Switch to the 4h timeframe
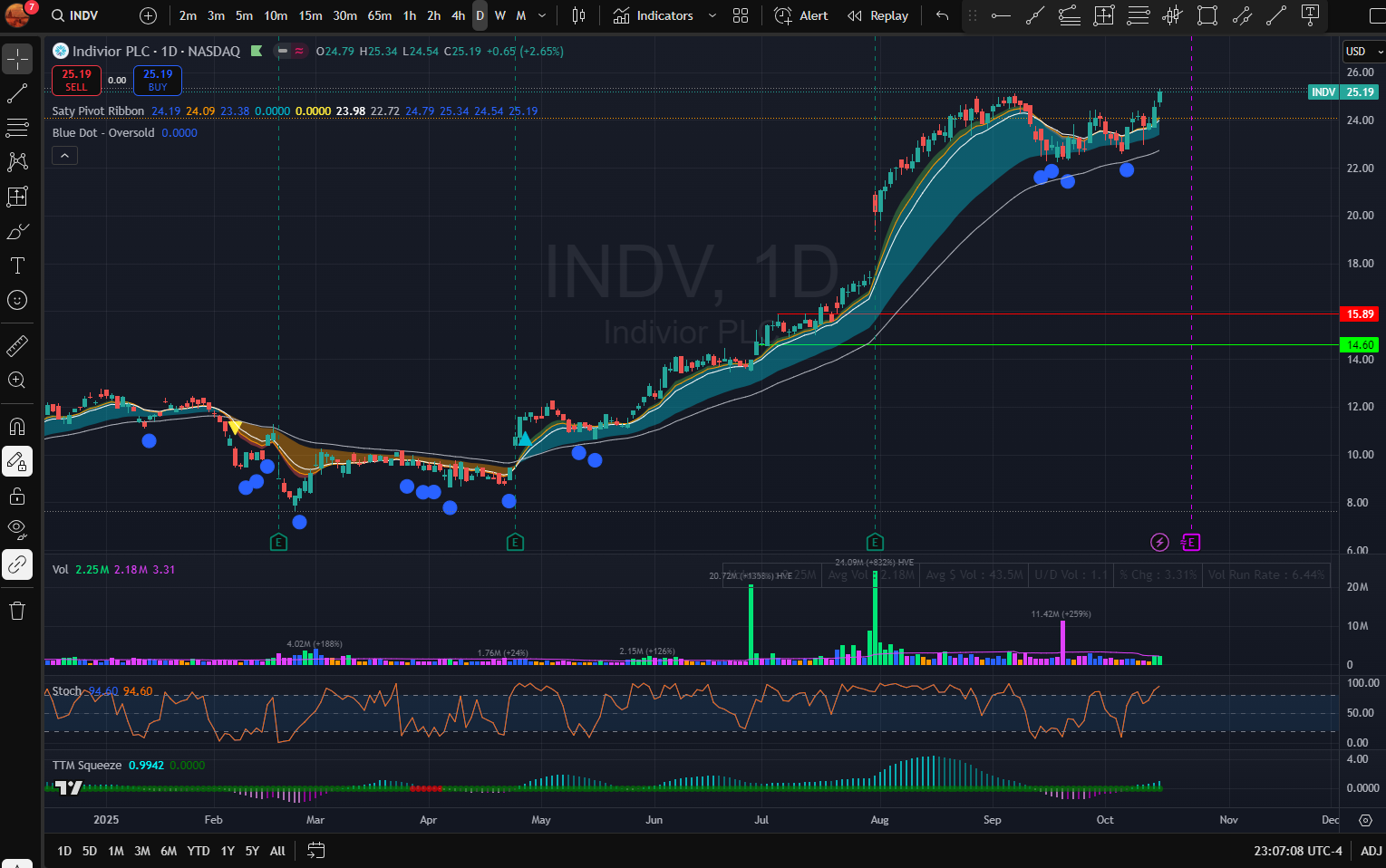The width and height of the screenshot is (1386, 868). (x=459, y=15)
